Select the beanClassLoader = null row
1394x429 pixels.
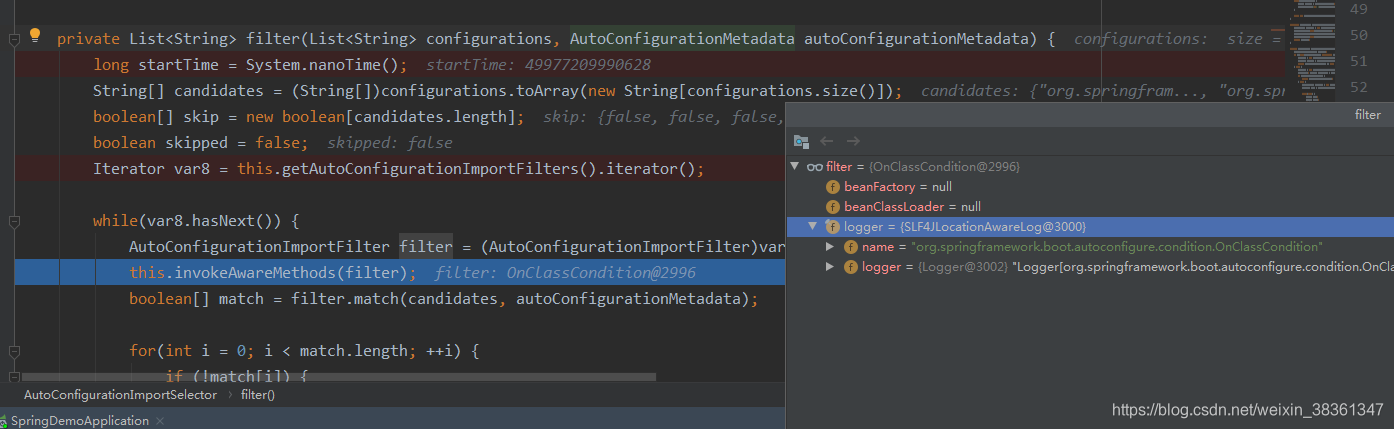pyautogui.click(x=1089, y=207)
